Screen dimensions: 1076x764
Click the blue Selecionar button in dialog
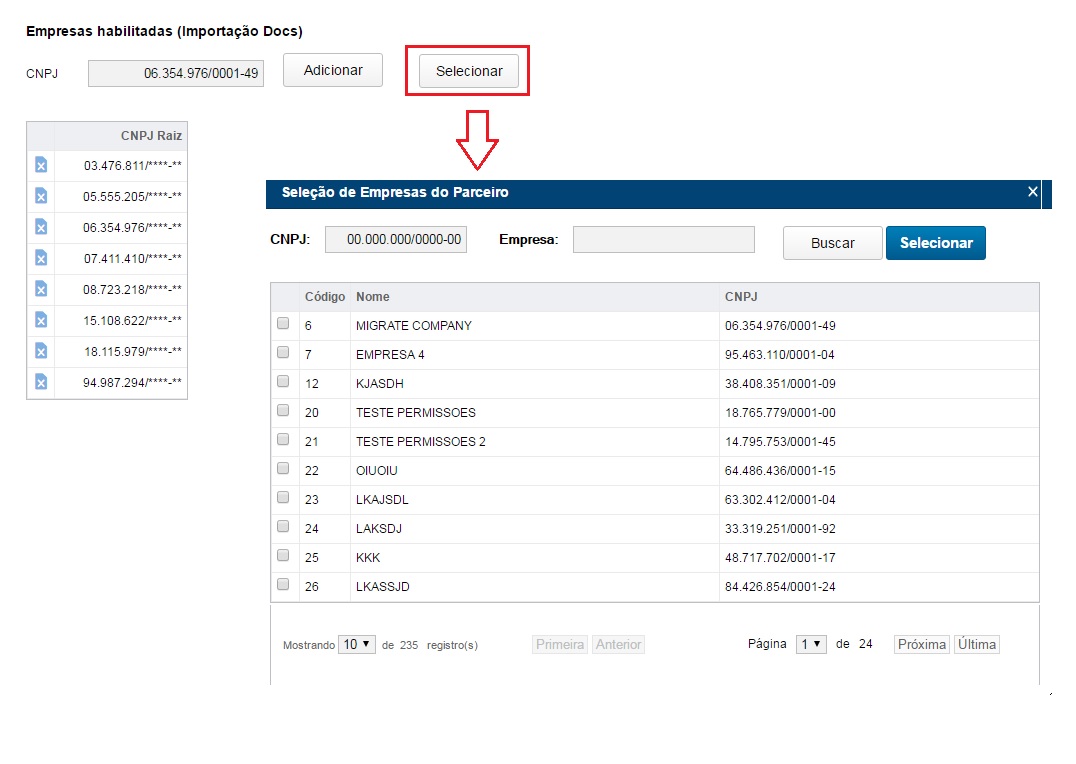coord(935,243)
